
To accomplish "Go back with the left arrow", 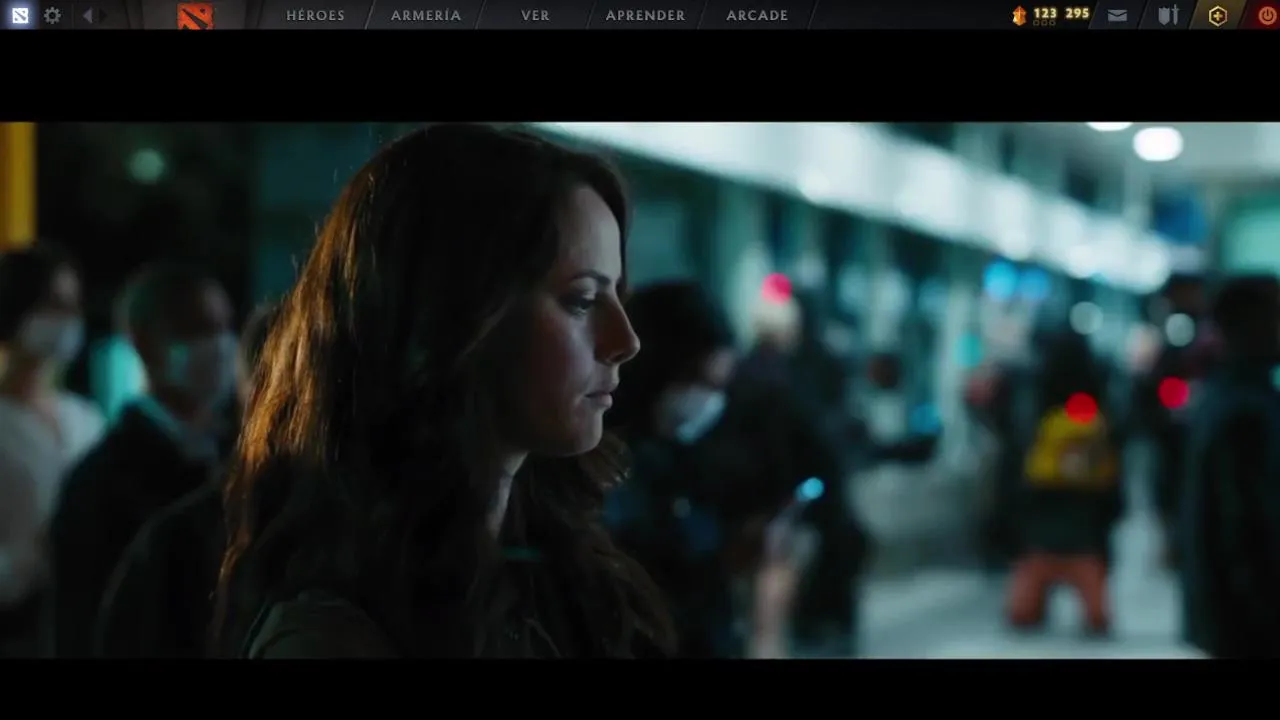I will pyautogui.click(x=87, y=15).
